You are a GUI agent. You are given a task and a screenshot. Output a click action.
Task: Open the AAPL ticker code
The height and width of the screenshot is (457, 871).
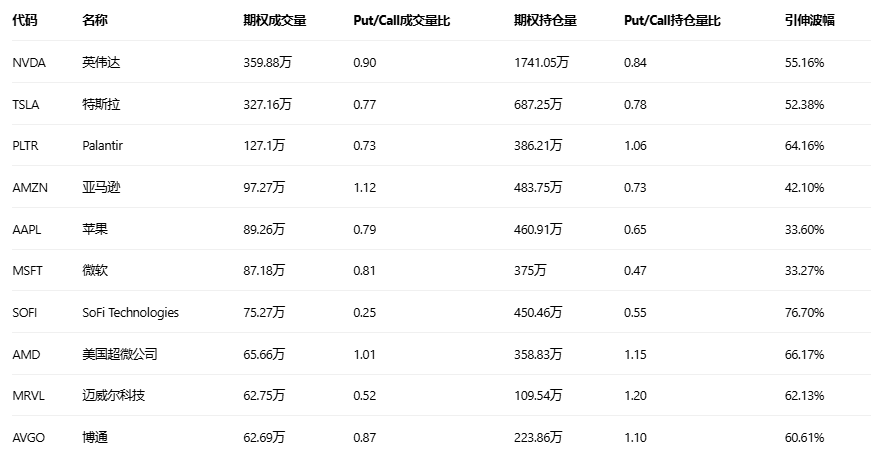[x=27, y=229]
